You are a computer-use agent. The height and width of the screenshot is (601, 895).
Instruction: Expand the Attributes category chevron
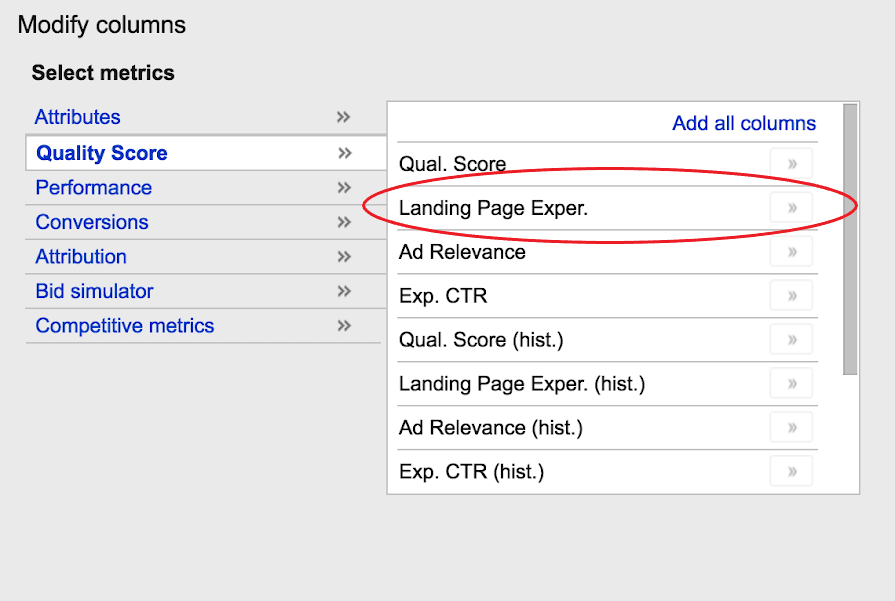tap(343, 117)
